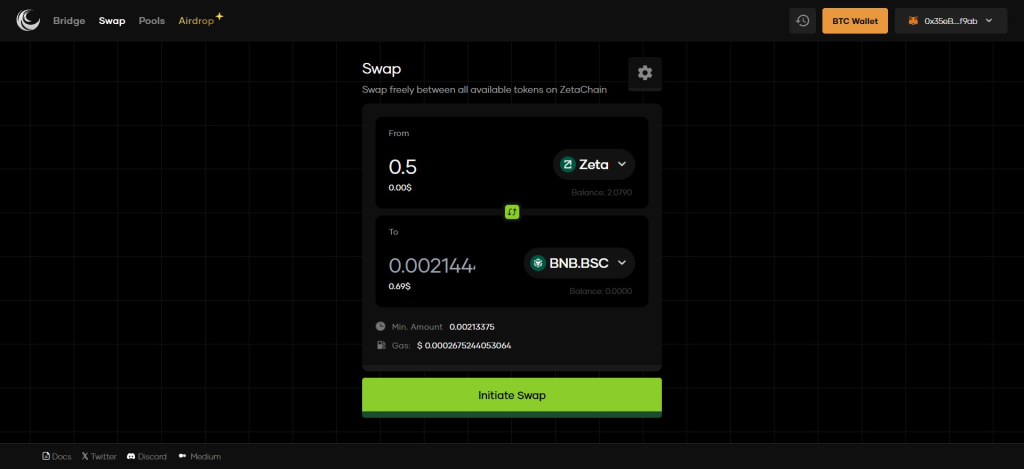Click the BTC Wallet button
The height and width of the screenshot is (469, 1024).
click(855, 21)
